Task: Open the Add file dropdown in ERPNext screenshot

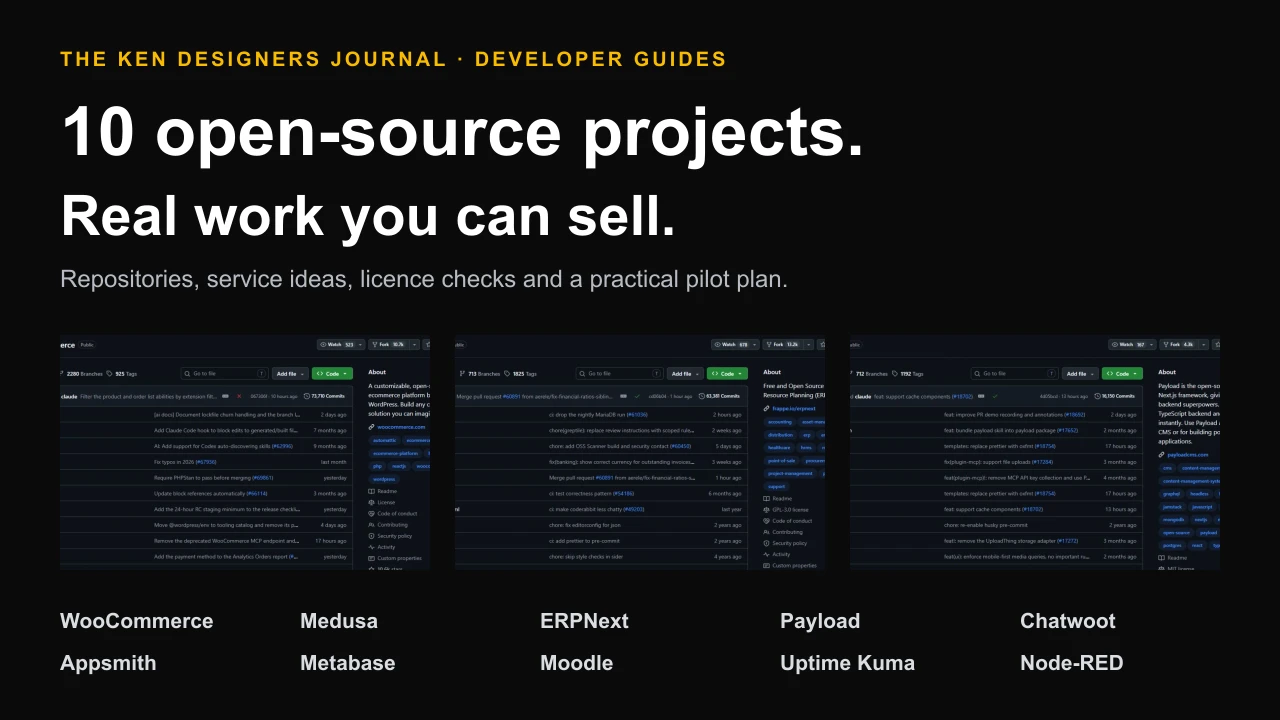Action: coord(686,374)
